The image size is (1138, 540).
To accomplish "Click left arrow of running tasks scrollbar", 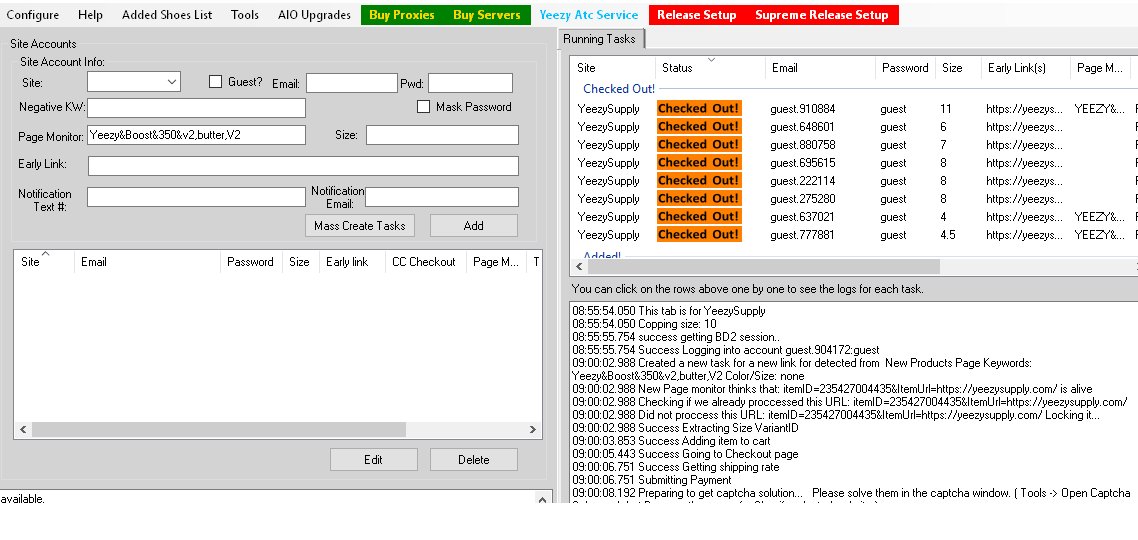I will tap(579, 267).
